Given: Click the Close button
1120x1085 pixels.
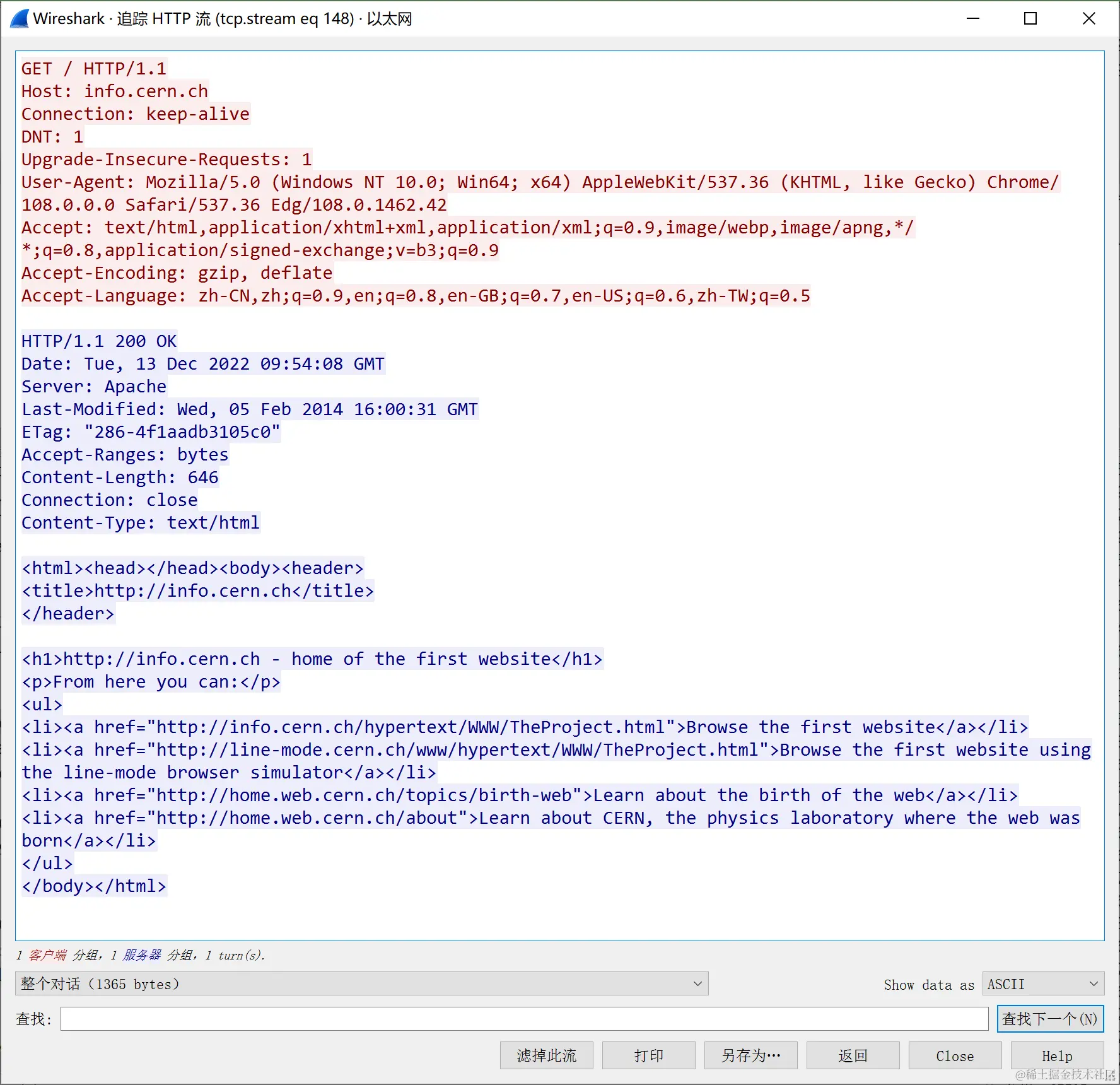Looking at the screenshot, I should pyautogui.click(x=954, y=1055).
